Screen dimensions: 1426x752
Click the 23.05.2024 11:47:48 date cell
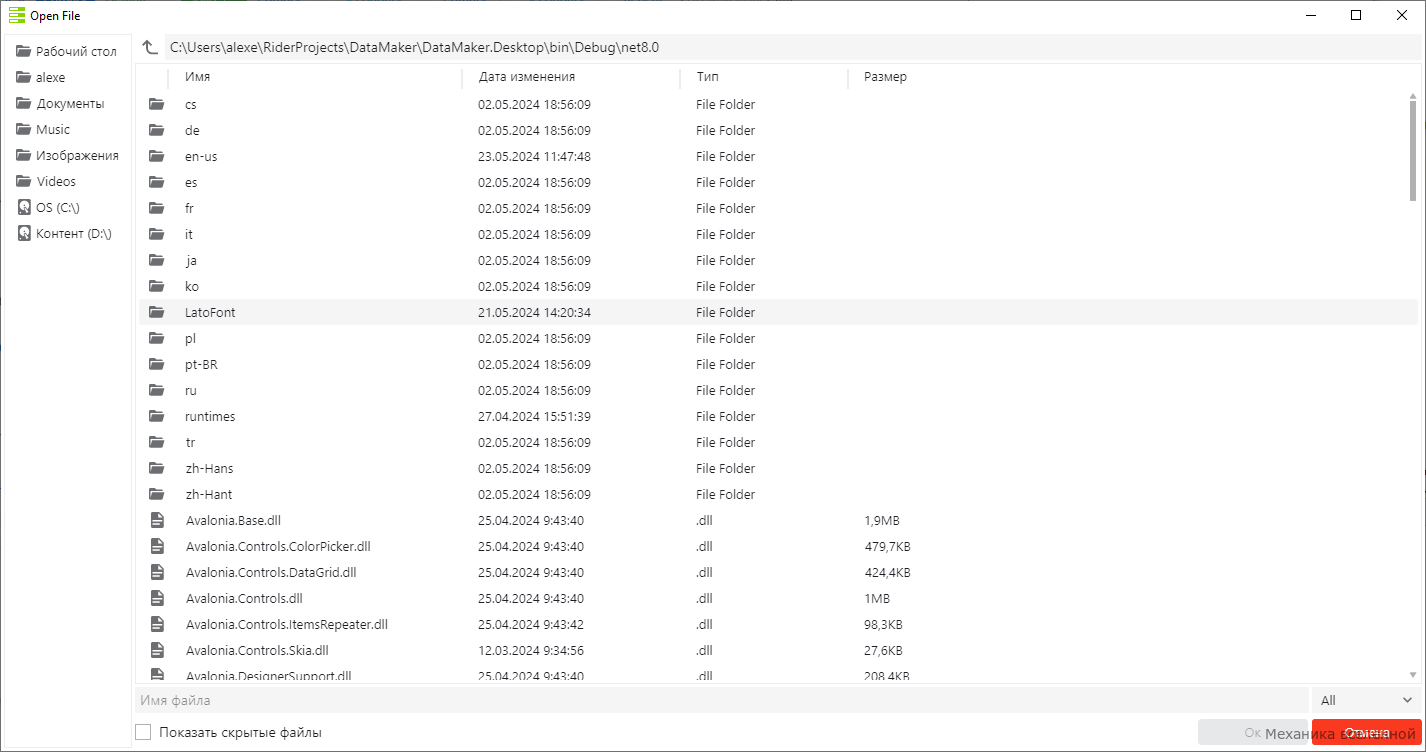click(x=534, y=156)
